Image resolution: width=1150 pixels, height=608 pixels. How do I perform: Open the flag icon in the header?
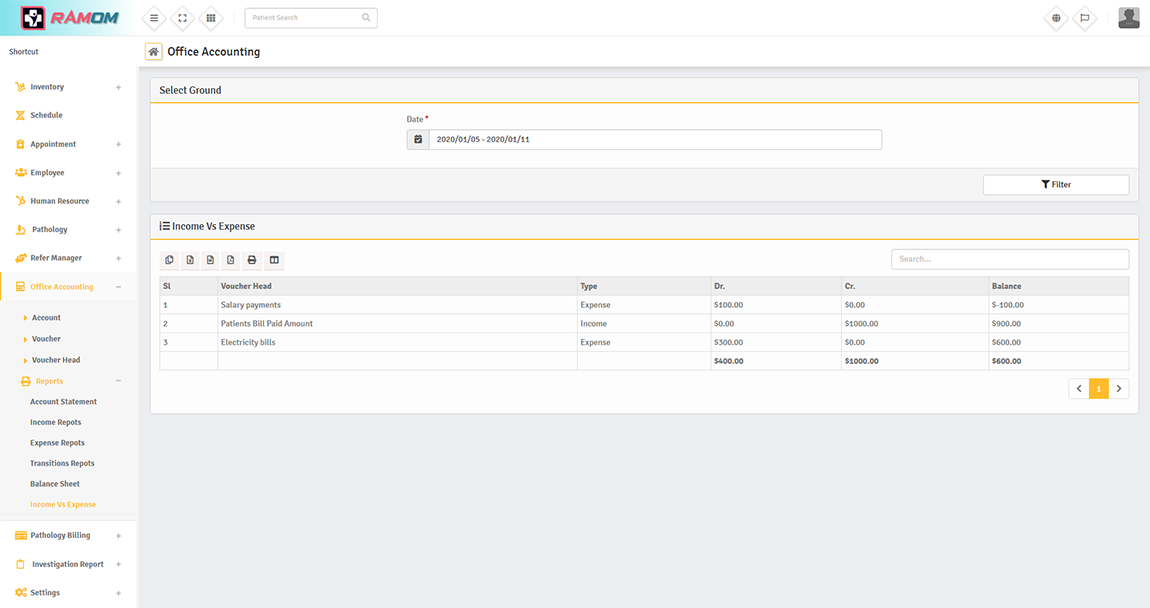[1084, 18]
